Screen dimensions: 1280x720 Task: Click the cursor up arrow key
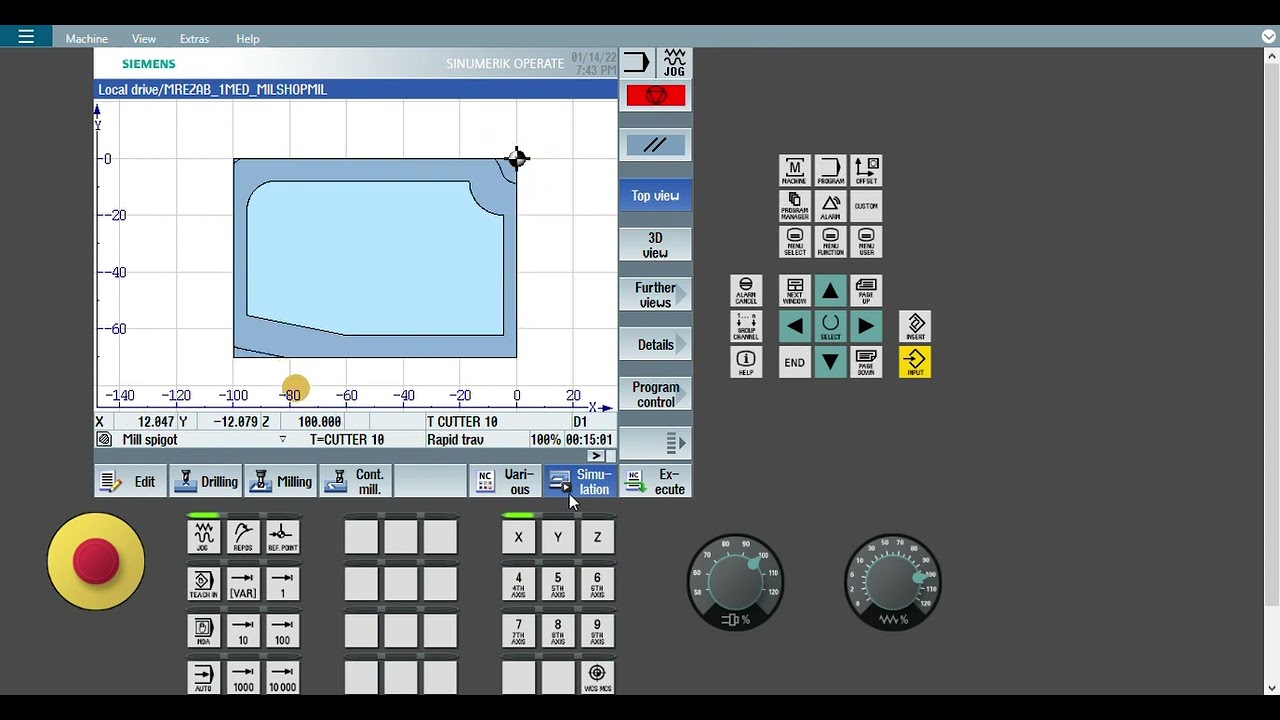(830, 291)
